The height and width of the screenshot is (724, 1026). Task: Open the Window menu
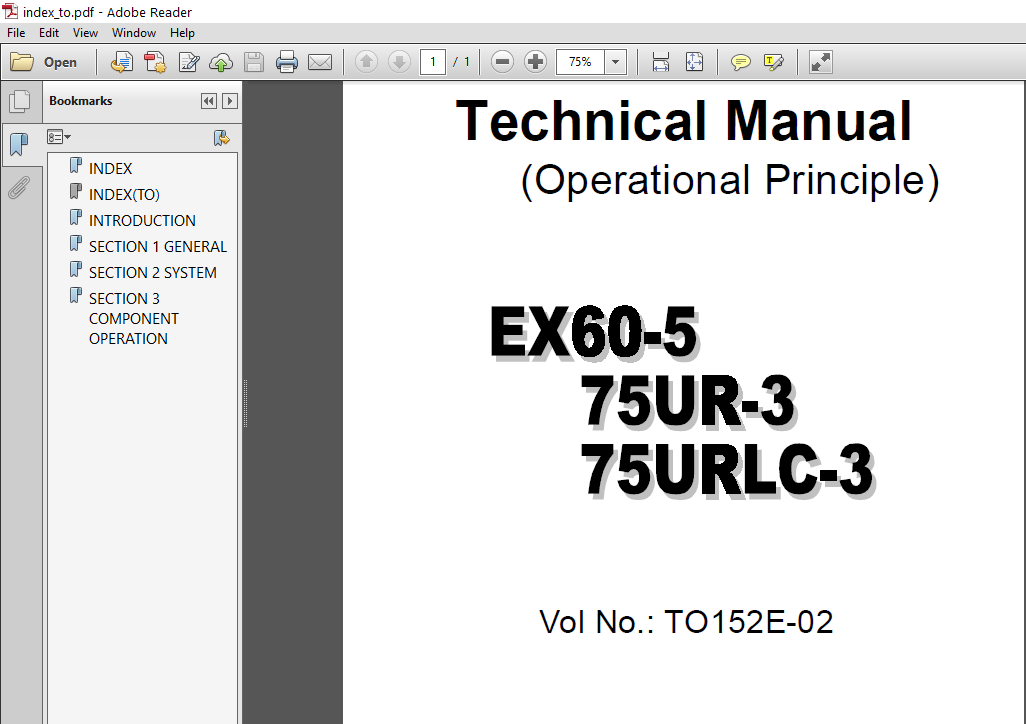[133, 33]
